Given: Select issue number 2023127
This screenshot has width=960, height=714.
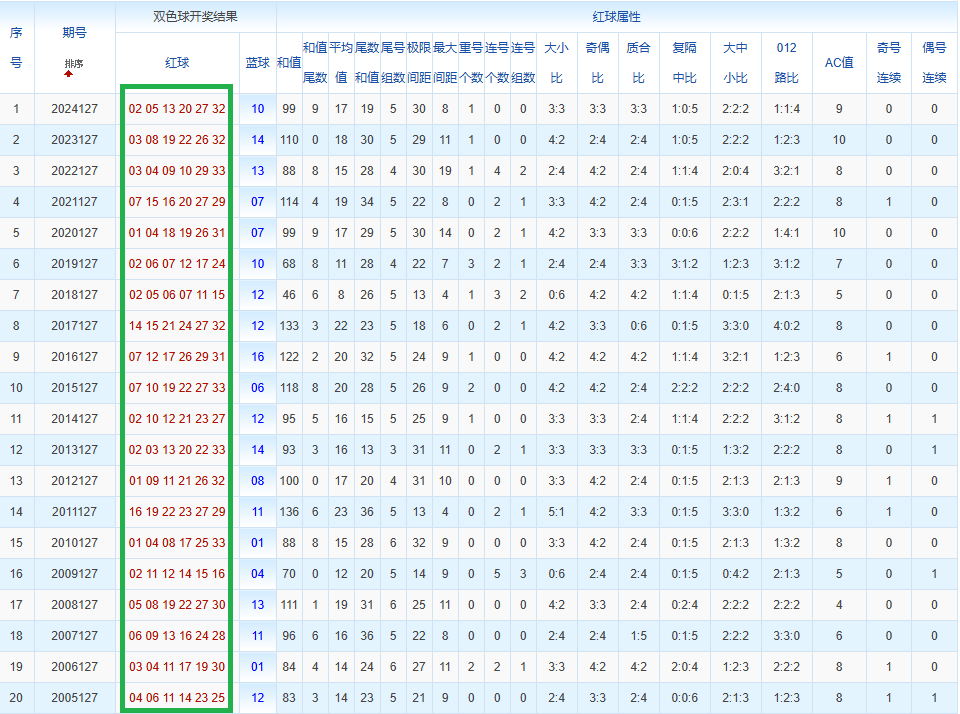Looking at the screenshot, I should (75, 140).
